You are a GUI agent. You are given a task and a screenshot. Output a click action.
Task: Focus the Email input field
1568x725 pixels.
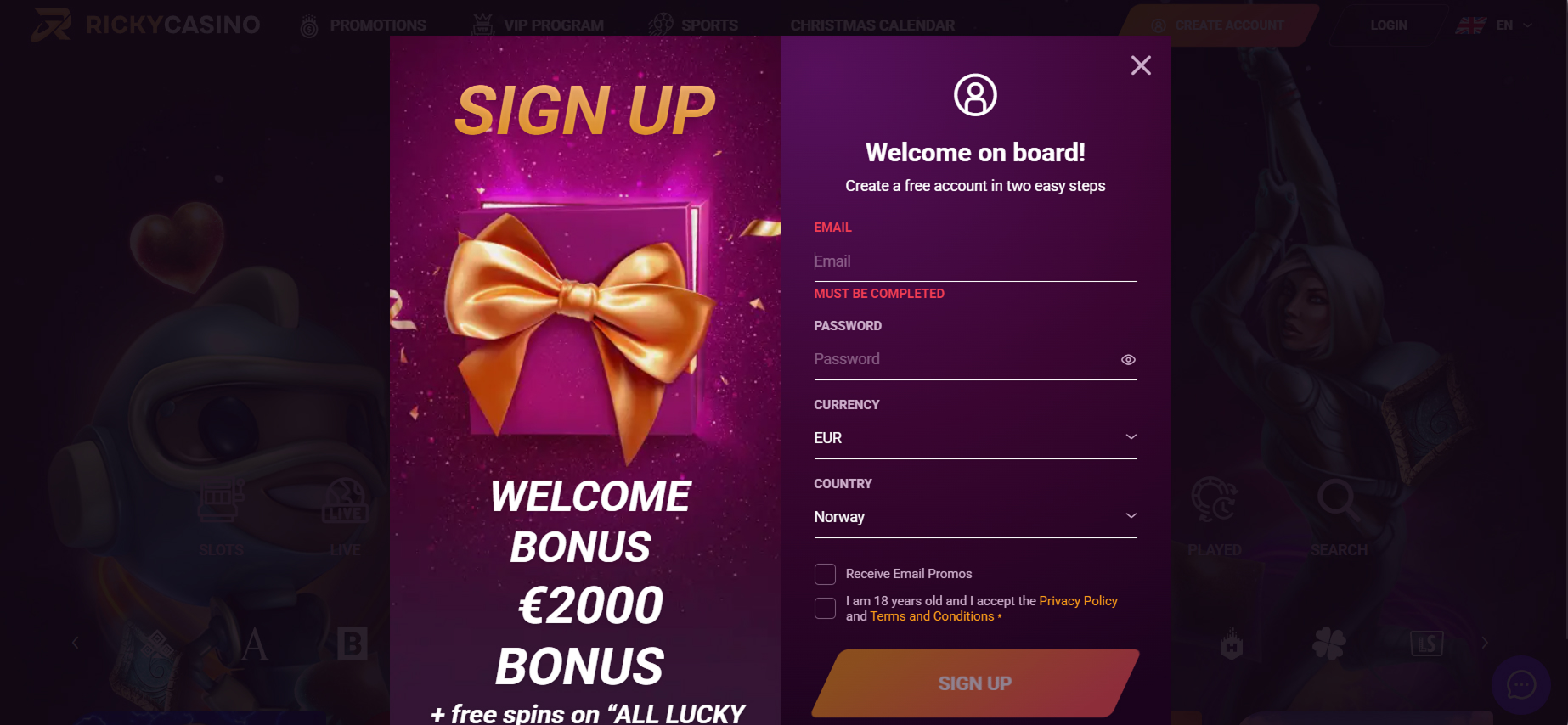pos(975,261)
